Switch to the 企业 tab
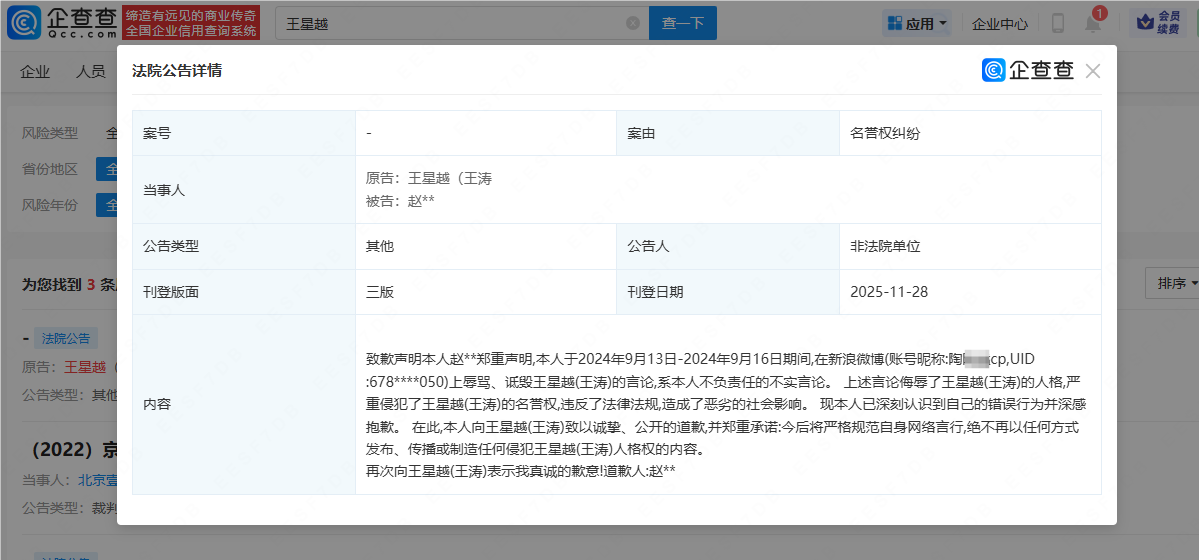 tap(35, 71)
